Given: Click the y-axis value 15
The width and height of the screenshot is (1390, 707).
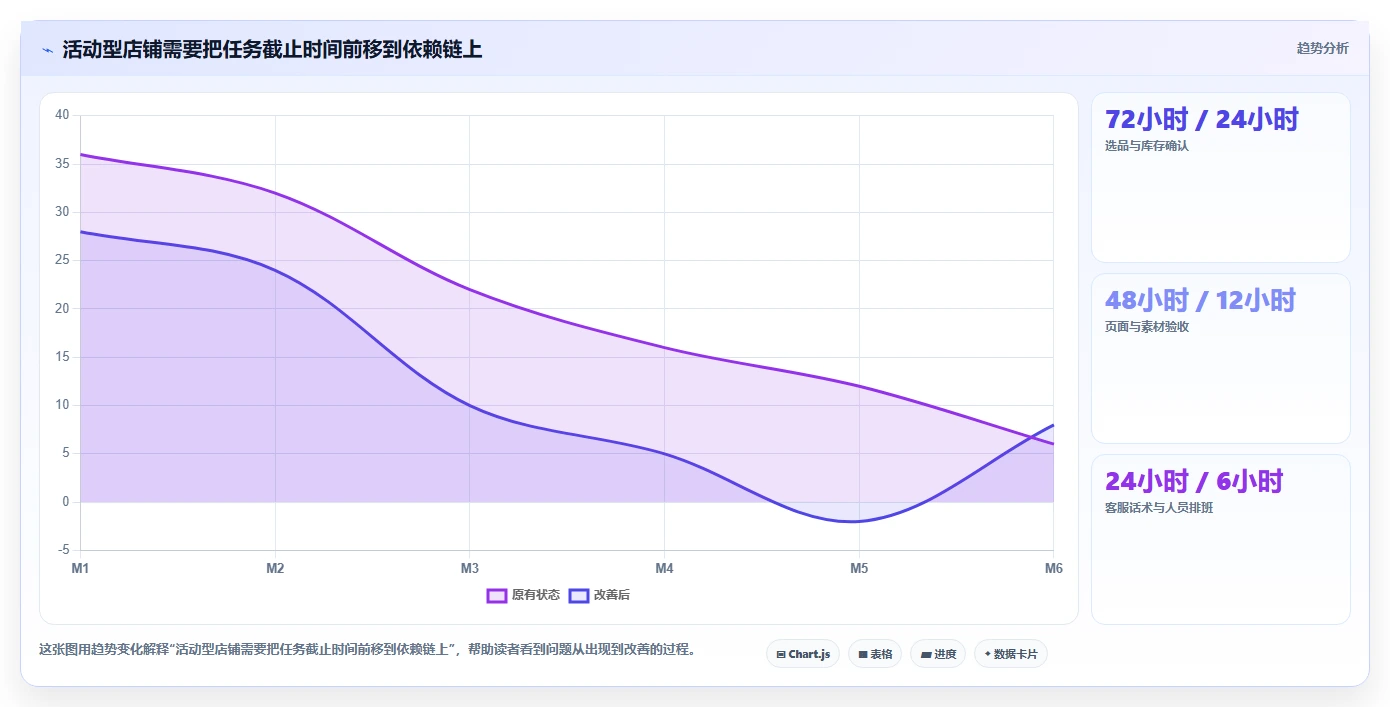Looking at the screenshot, I should pos(62,357).
